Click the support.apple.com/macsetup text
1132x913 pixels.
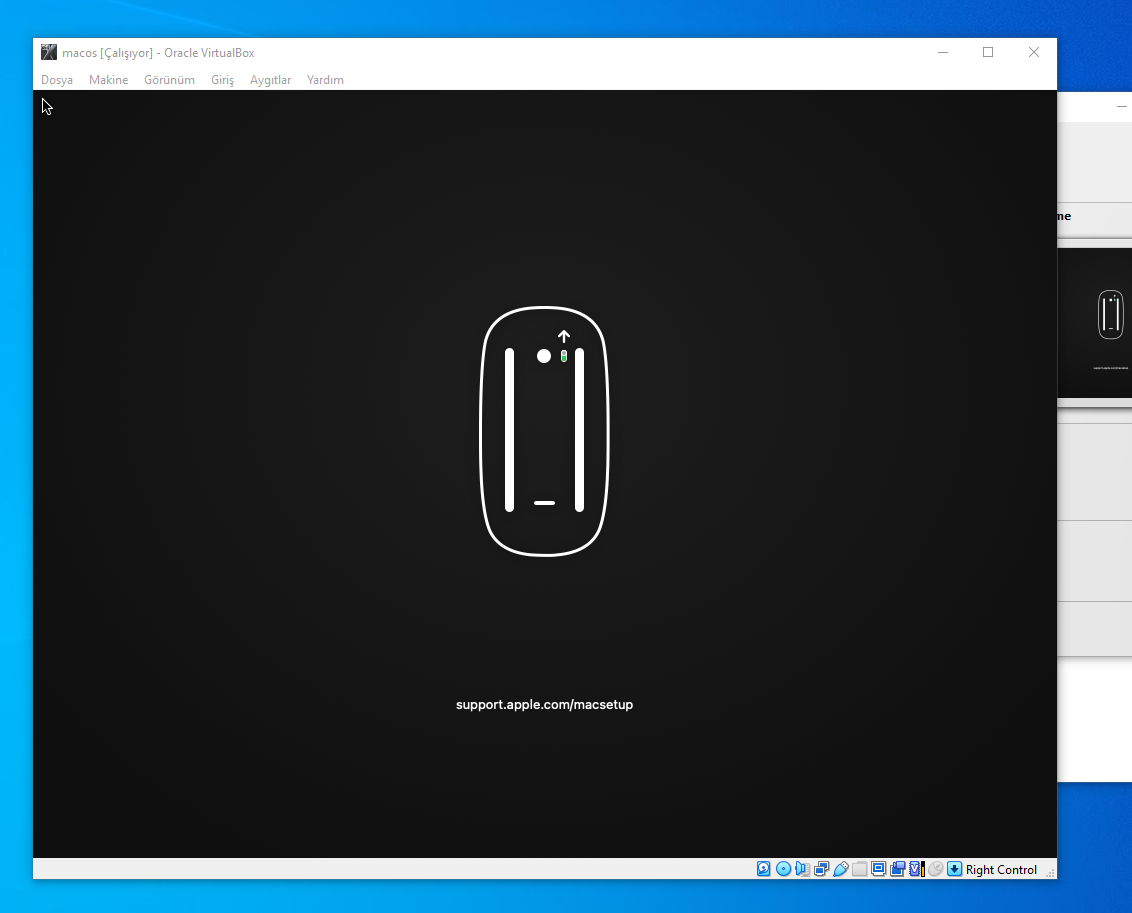click(x=544, y=704)
